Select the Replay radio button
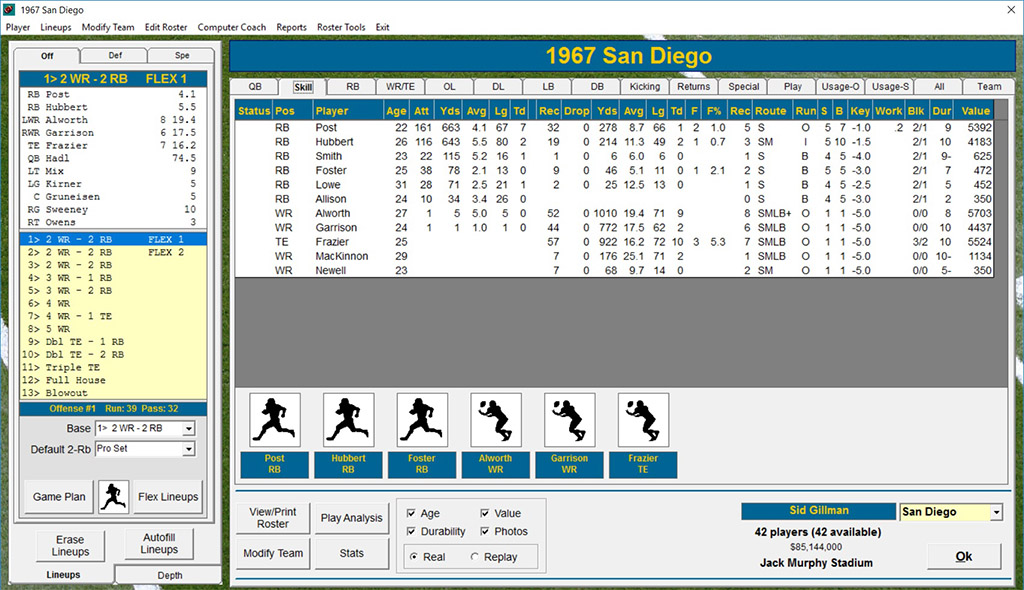The image size is (1024, 590). click(x=475, y=556)
